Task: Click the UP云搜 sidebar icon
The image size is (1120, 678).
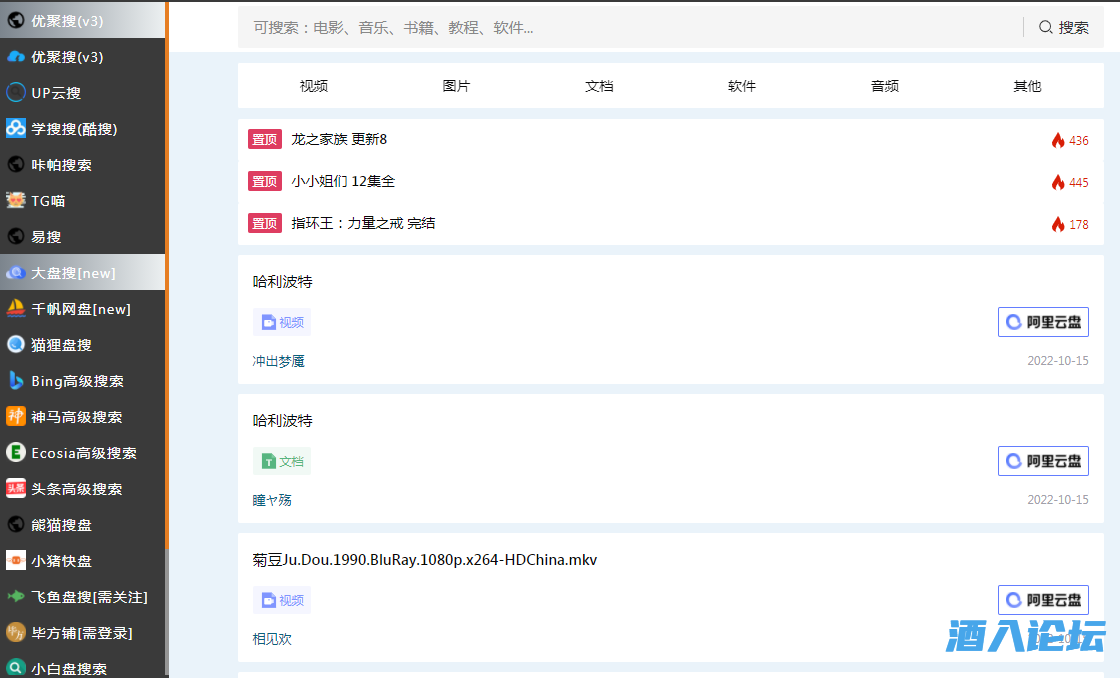Action: pos(16,93)
